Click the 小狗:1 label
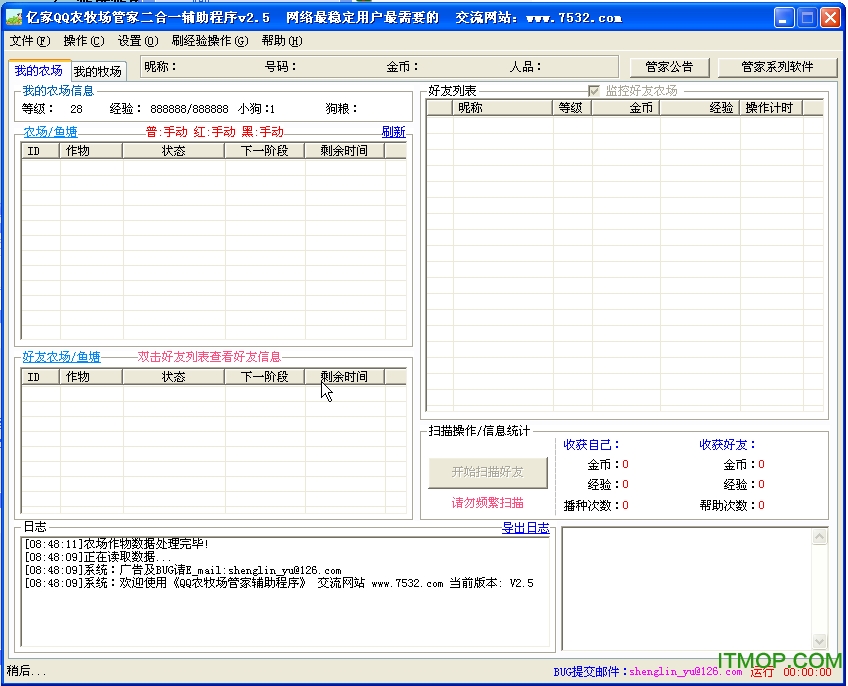The width and height of the screenshot is (848, 686). coord(256,109)
